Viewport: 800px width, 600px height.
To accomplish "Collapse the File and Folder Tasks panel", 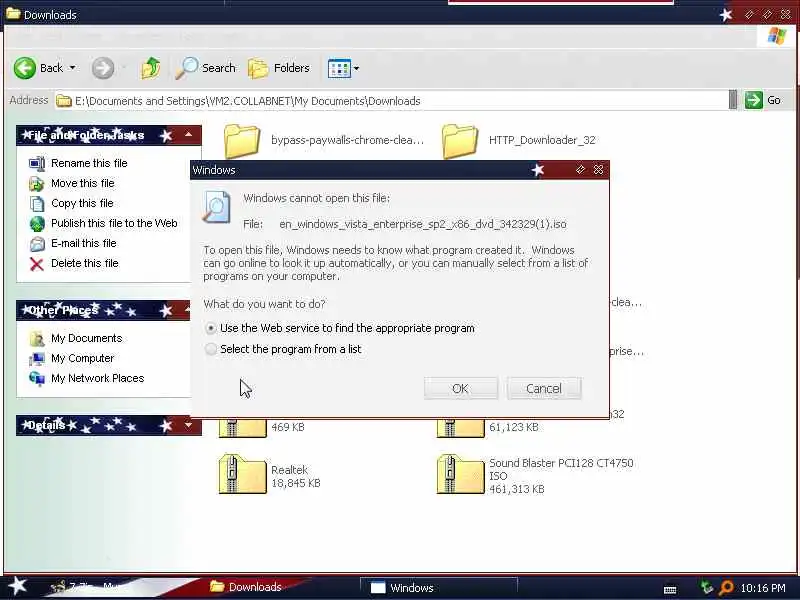I will 188,135.
